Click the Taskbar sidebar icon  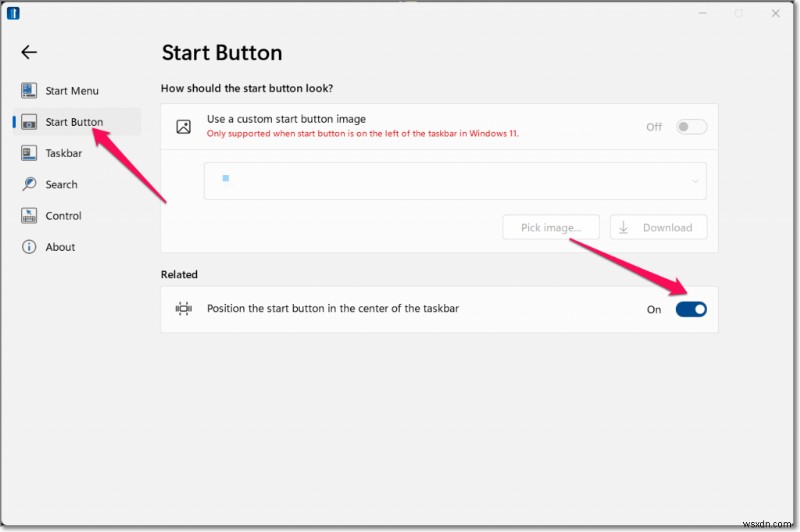pyautogui.click(x=28, y=153)
